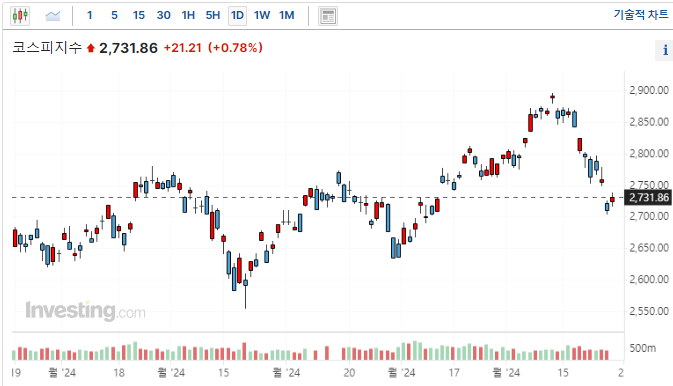Switch to the area chart icon
The image size is (673, 386).
pyautogui.click(x=53, y=16)
